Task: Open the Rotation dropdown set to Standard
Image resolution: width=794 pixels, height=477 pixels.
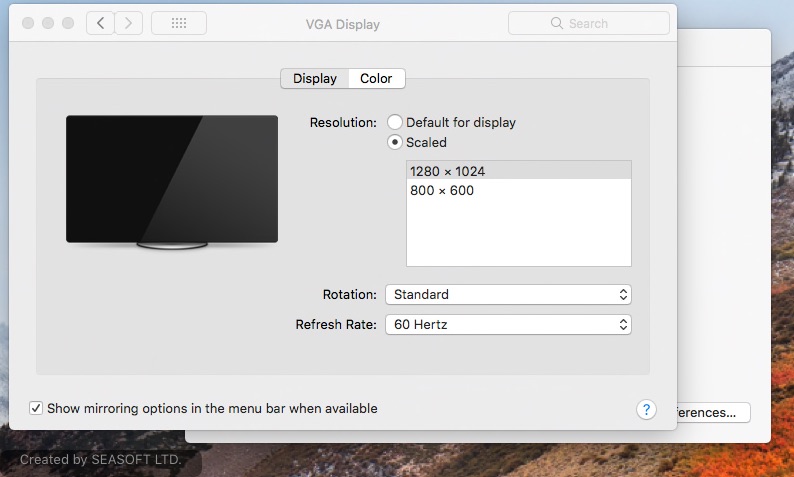Action: (x=508, y=295)
